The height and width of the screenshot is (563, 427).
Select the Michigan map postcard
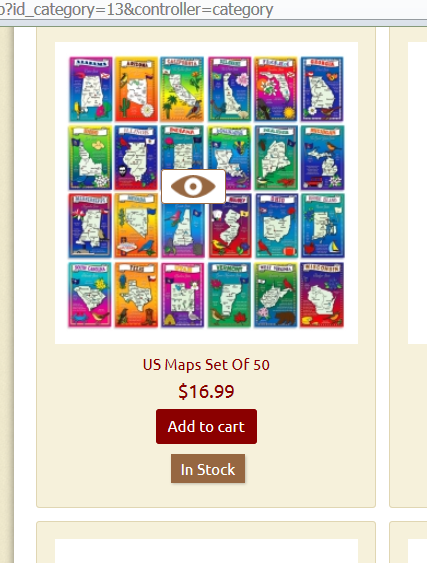[x=322, y=158]
